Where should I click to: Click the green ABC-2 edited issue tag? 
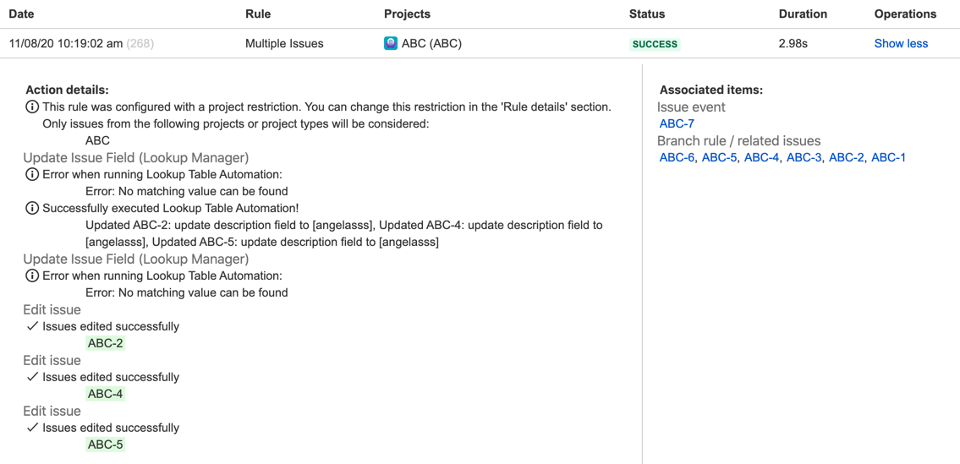click(106, 344)
